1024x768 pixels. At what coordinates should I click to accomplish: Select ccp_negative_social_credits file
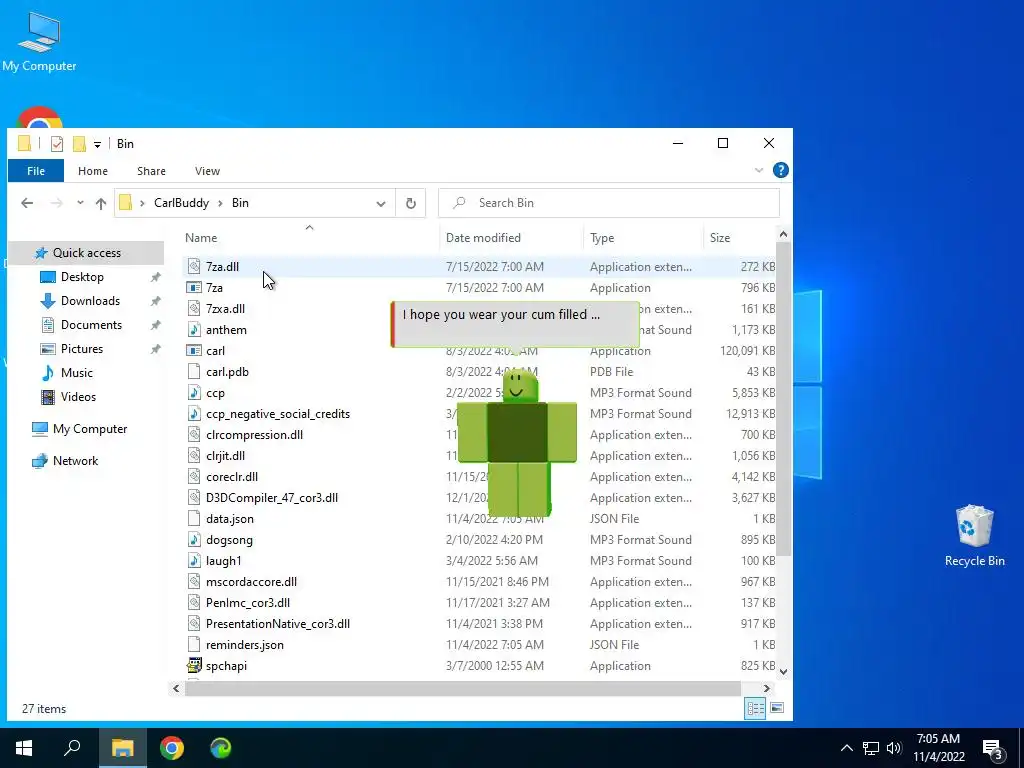pyautogui.click(x=278, y=413)
